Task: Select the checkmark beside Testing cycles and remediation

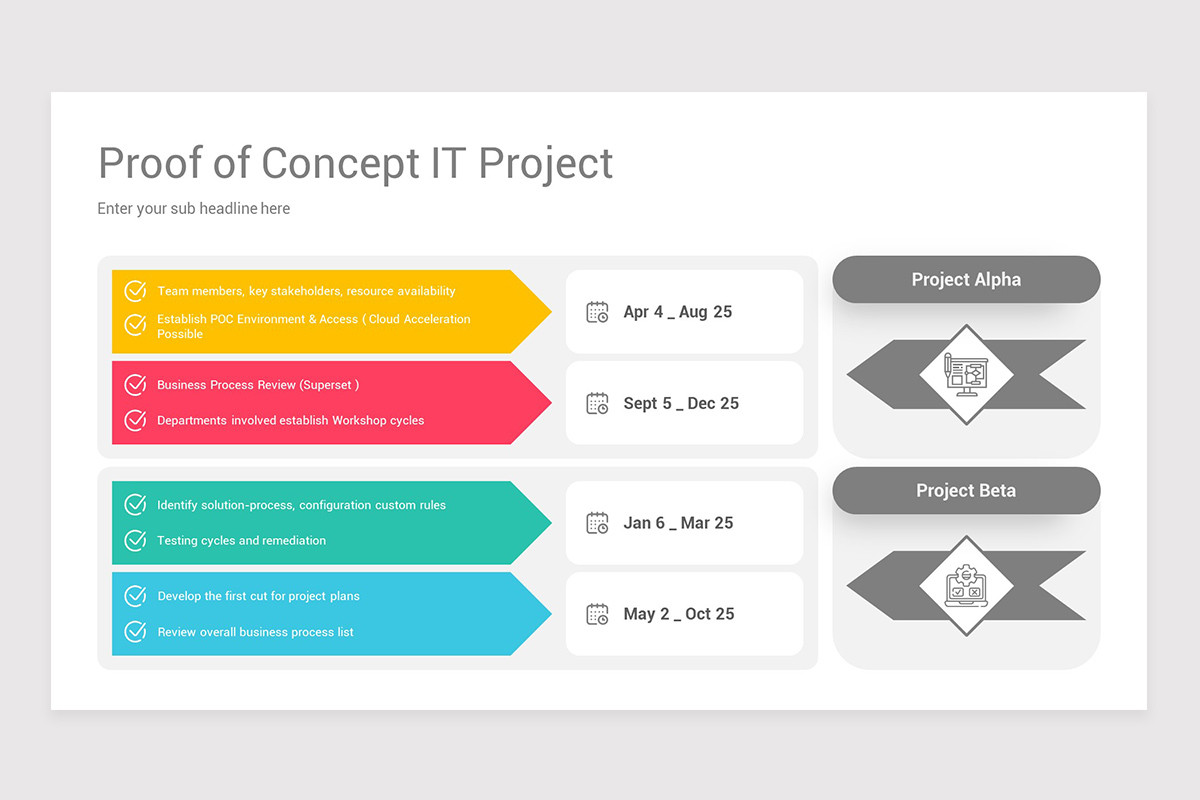Action: point(135,541)
